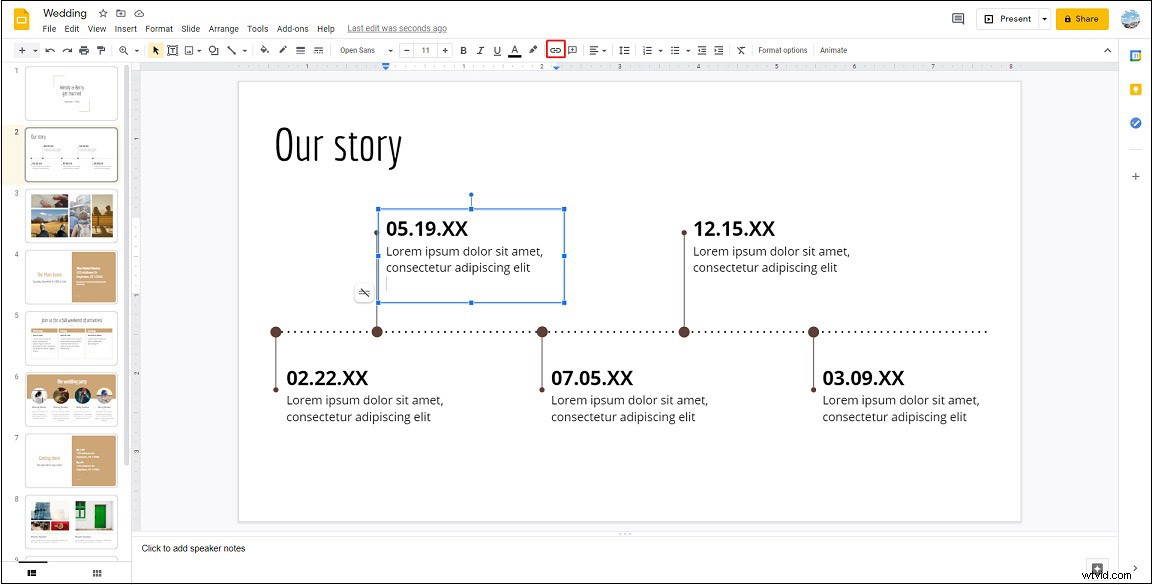Insert a comment using the comment icon
The height and width of the screenshot is (585, 1152).
573,50
